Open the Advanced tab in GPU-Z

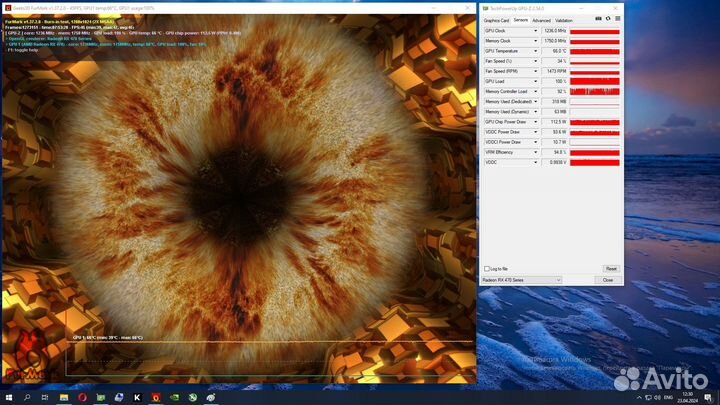pyautogui.click(x=541, y=21)
